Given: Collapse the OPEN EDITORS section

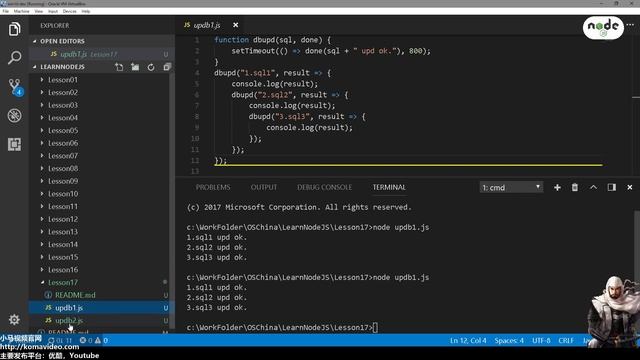Looking at the screenshot, I should pyautogui.click(x=102, y=41).
